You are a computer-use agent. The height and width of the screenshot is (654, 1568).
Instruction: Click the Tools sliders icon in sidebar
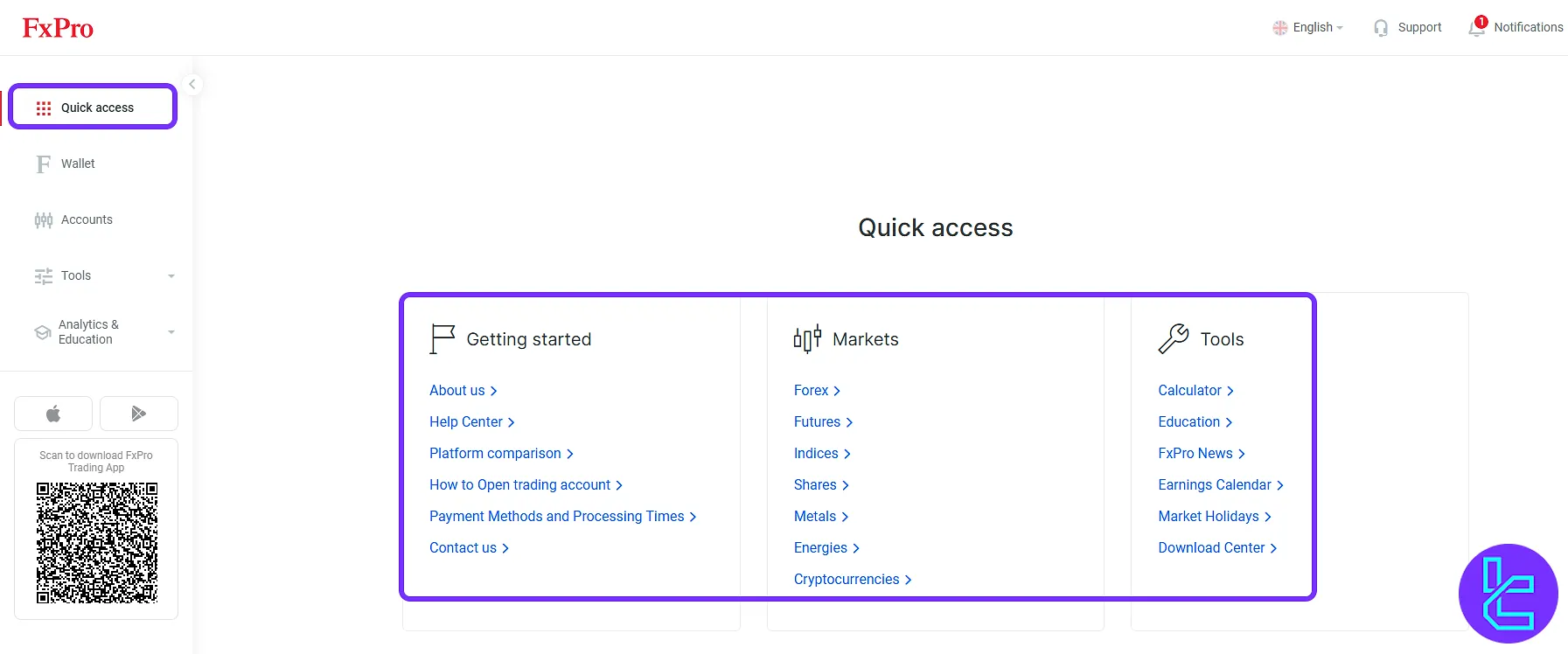pos(44,275)
